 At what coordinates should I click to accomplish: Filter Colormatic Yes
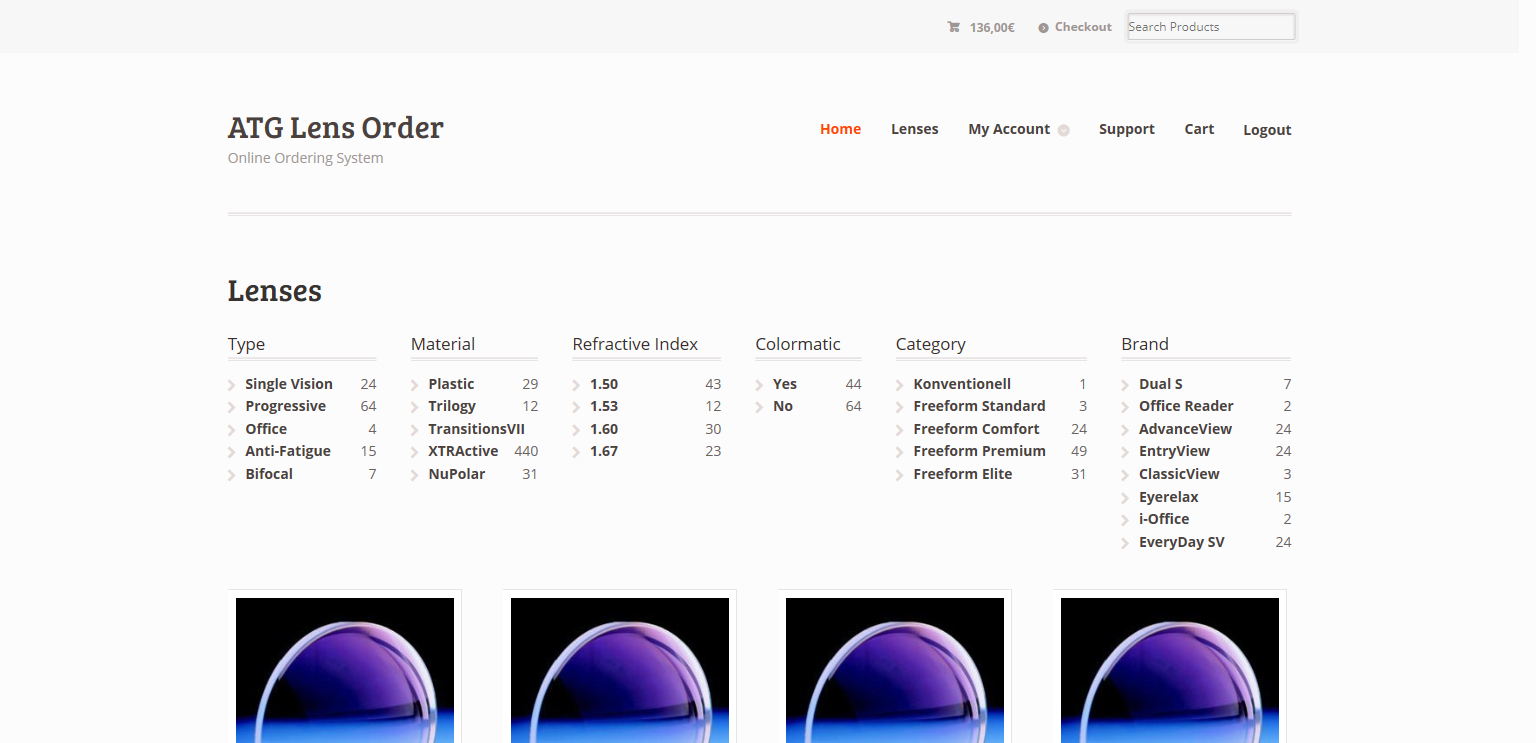pyautogui.click(x=785, y=384)
